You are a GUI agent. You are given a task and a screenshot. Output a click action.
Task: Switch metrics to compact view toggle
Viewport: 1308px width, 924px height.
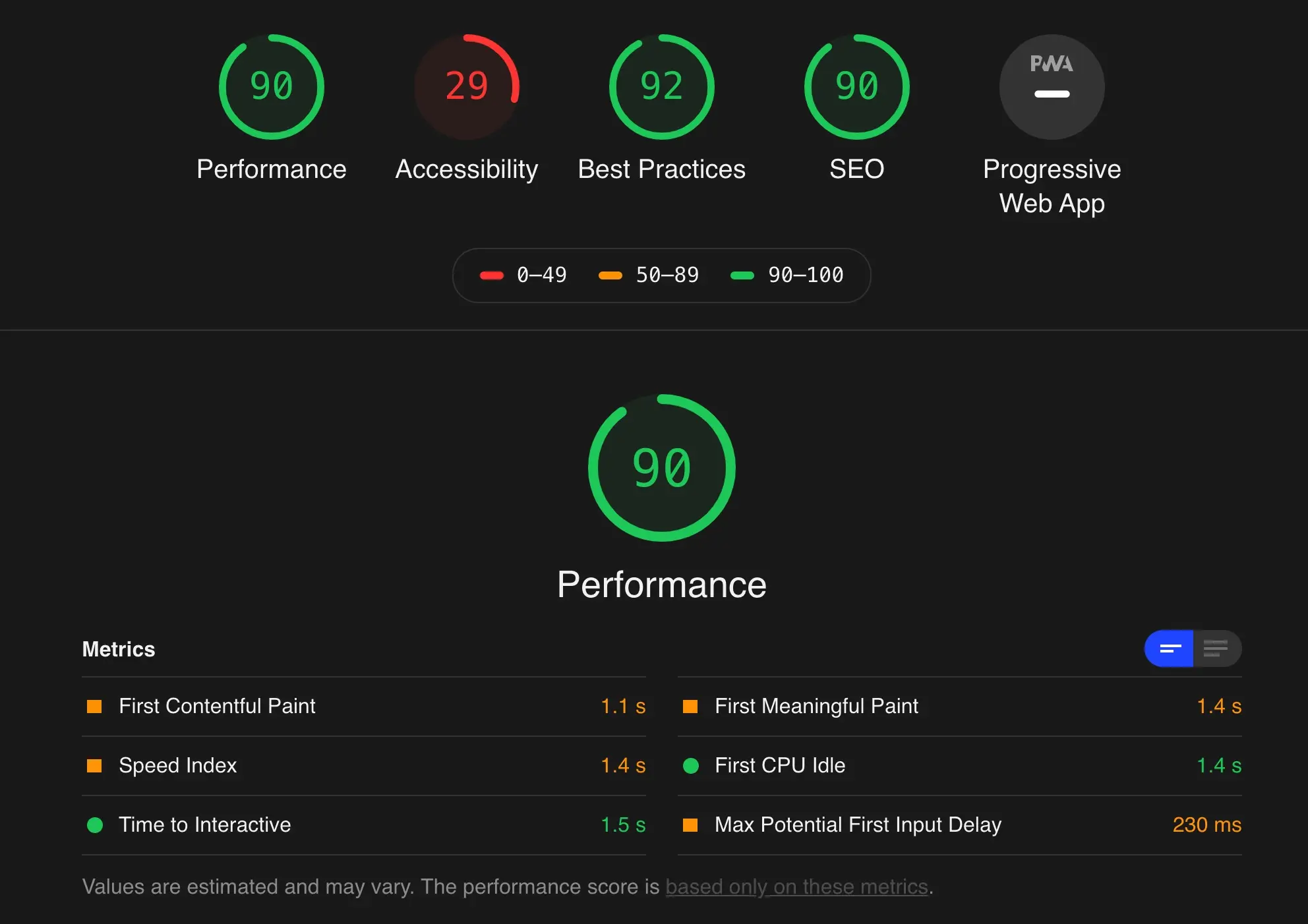click(1170, 649)
